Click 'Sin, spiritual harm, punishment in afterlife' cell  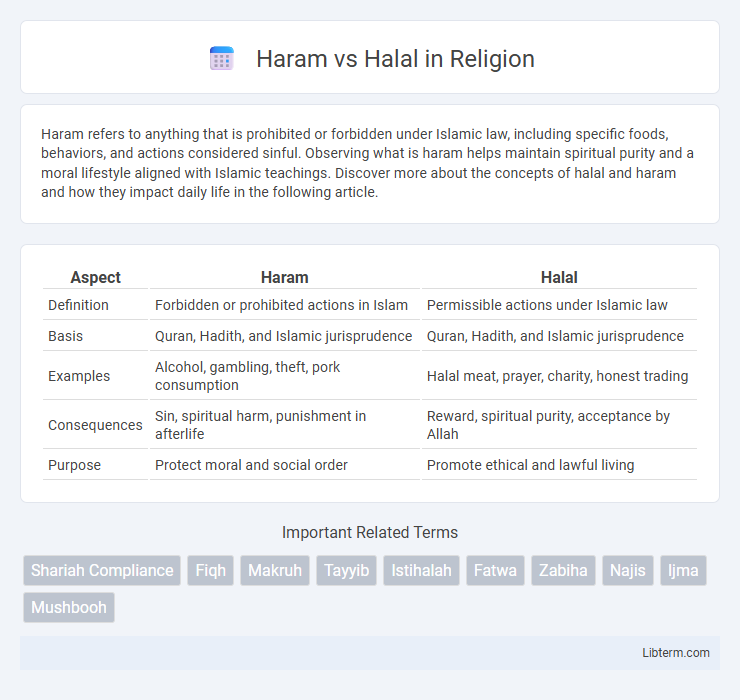point(285,425)
